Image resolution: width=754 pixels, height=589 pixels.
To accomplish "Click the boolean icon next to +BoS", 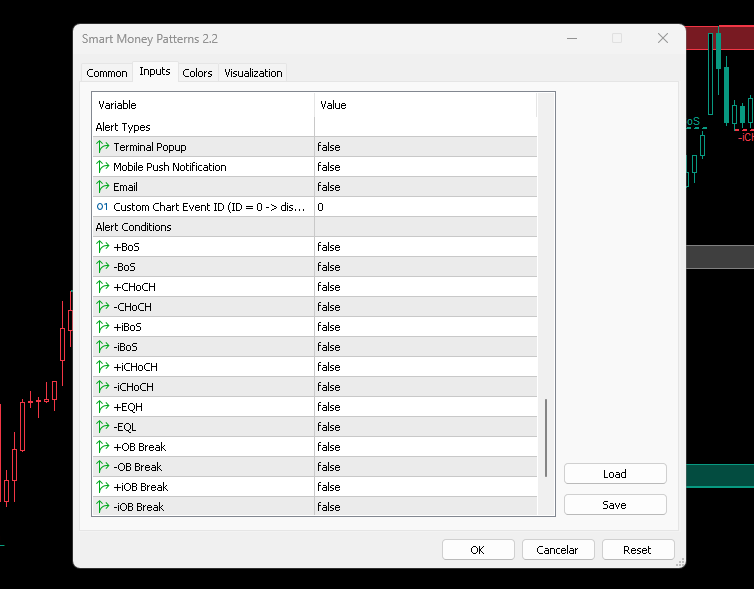I will [102, 247].
